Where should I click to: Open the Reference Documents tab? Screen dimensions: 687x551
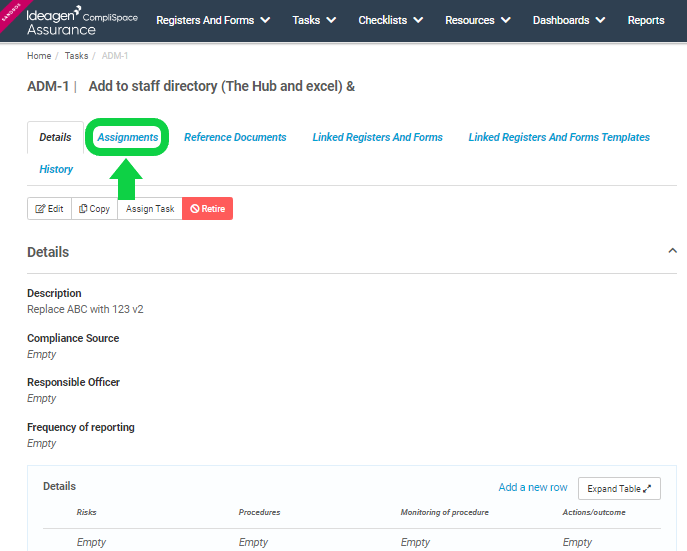point(235,137)
